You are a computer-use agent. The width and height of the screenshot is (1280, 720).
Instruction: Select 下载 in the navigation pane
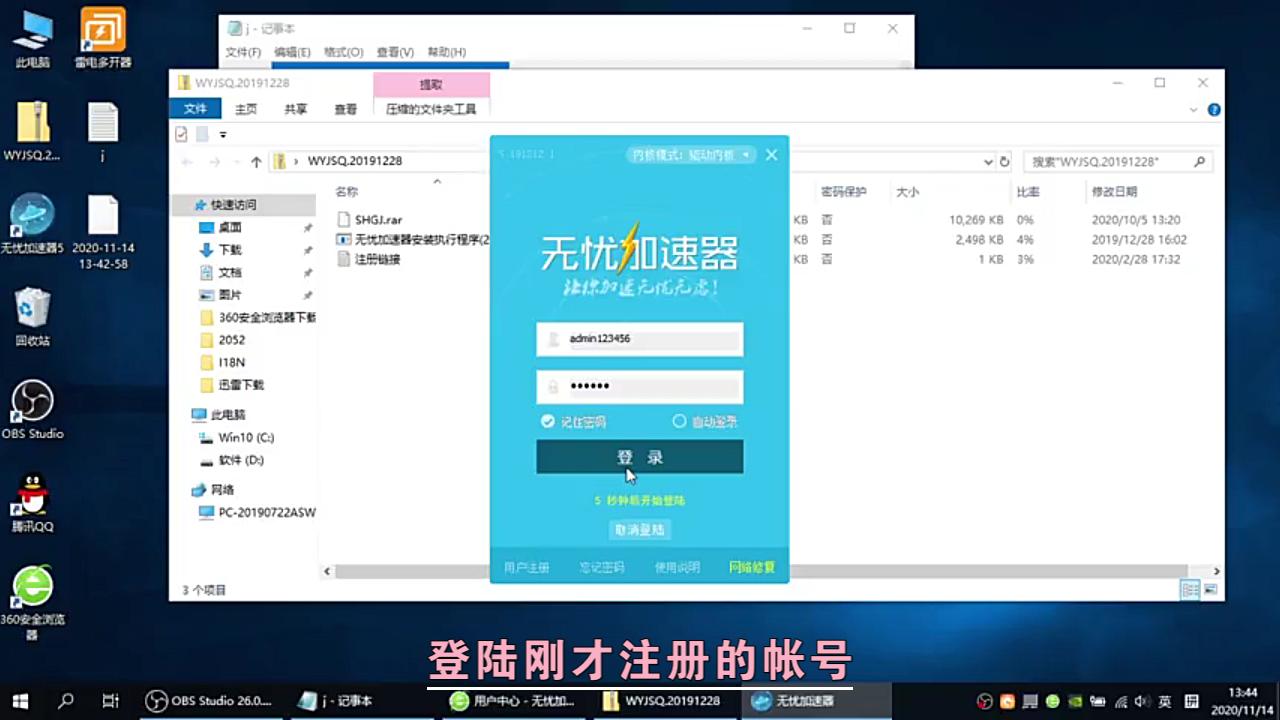230,250
